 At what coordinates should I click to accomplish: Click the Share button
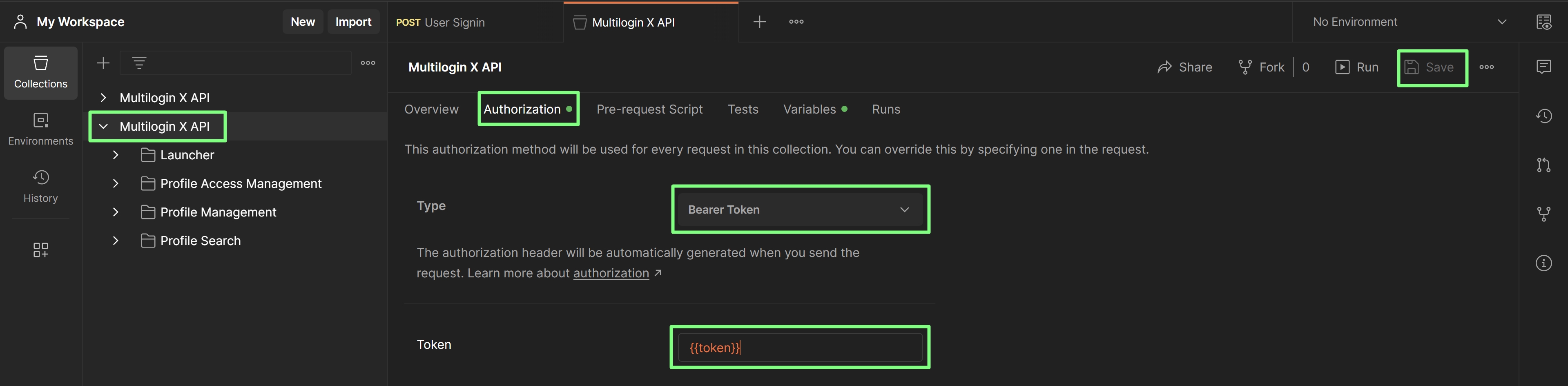[x=1184, y=67]
